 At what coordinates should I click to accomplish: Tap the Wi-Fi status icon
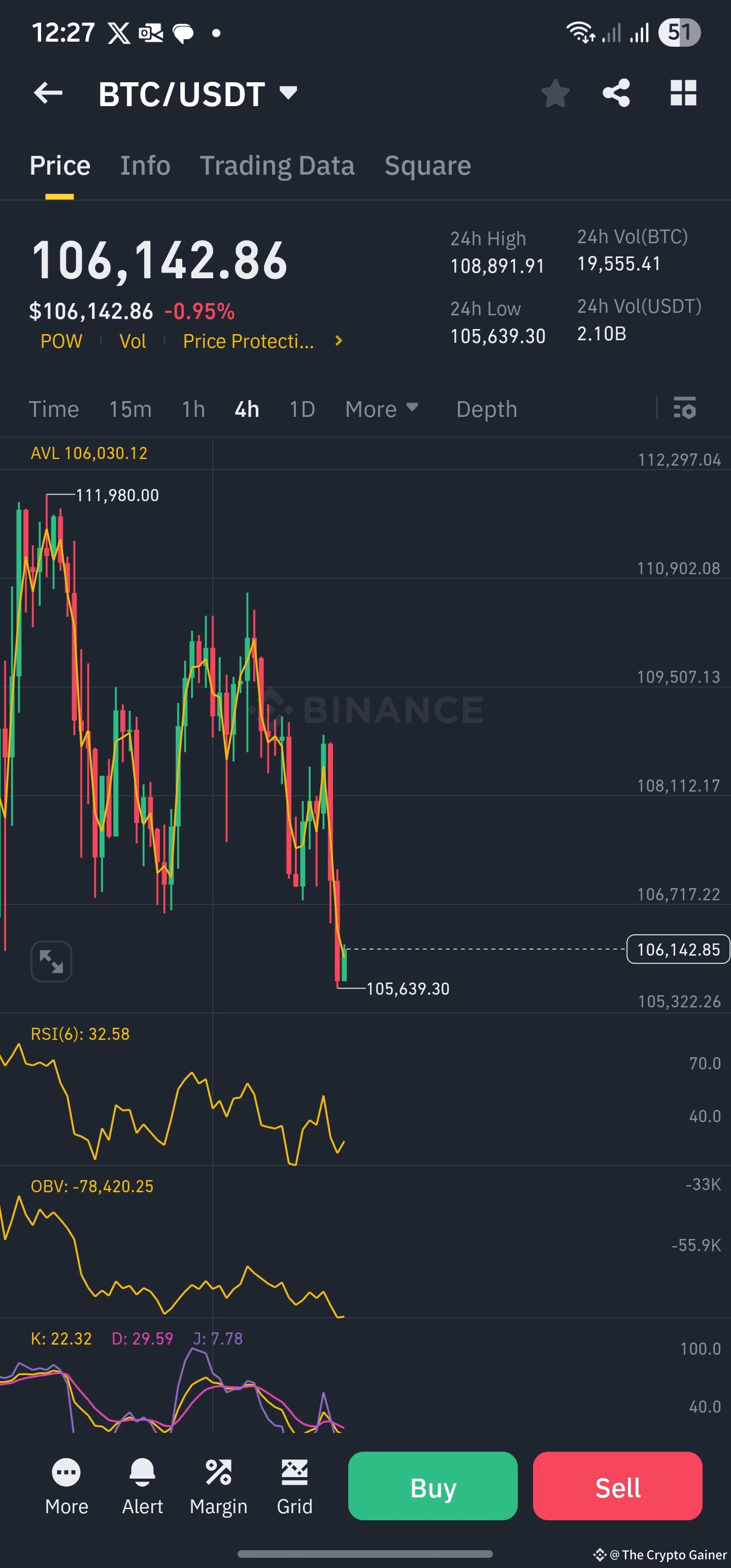[x=581, y=32]
